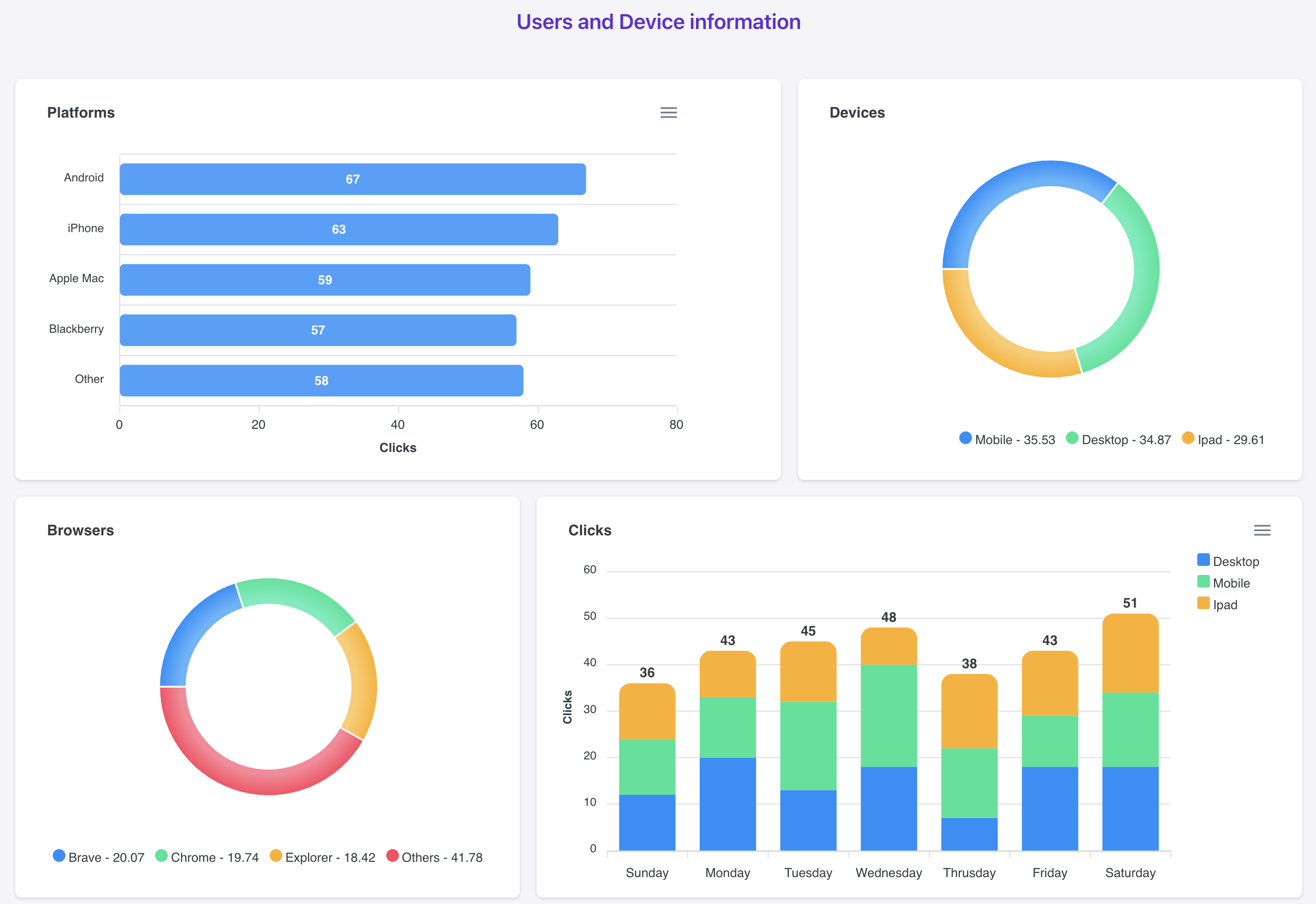Viewport: 1316px width, 904px height.
Task: Click the Android bar showing 67
Action: (352, 179)
